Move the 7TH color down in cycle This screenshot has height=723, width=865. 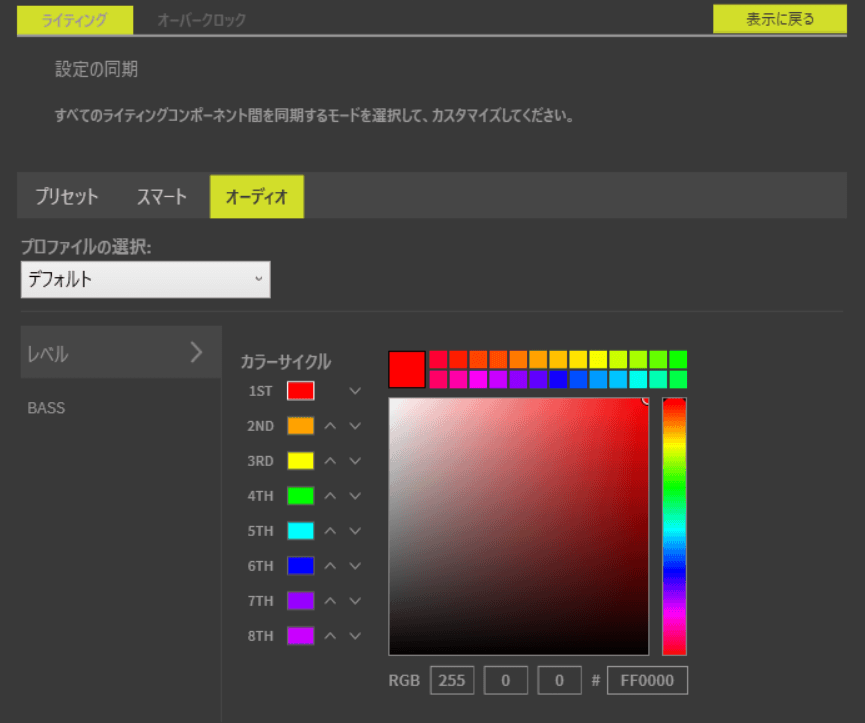(x=355, y=601)
